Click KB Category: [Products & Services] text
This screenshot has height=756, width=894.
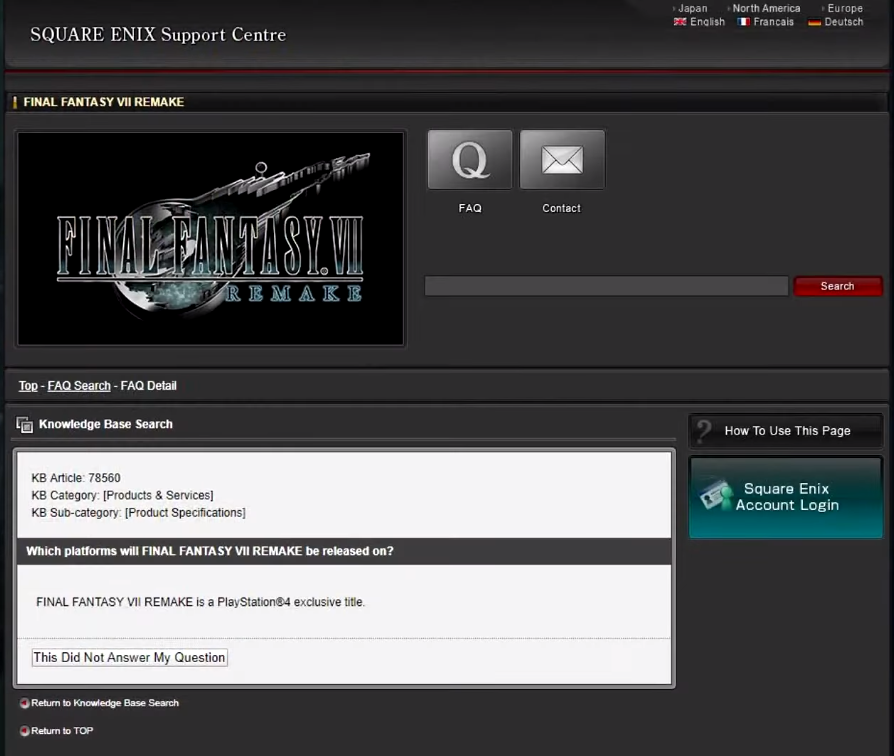click(122, 495)
